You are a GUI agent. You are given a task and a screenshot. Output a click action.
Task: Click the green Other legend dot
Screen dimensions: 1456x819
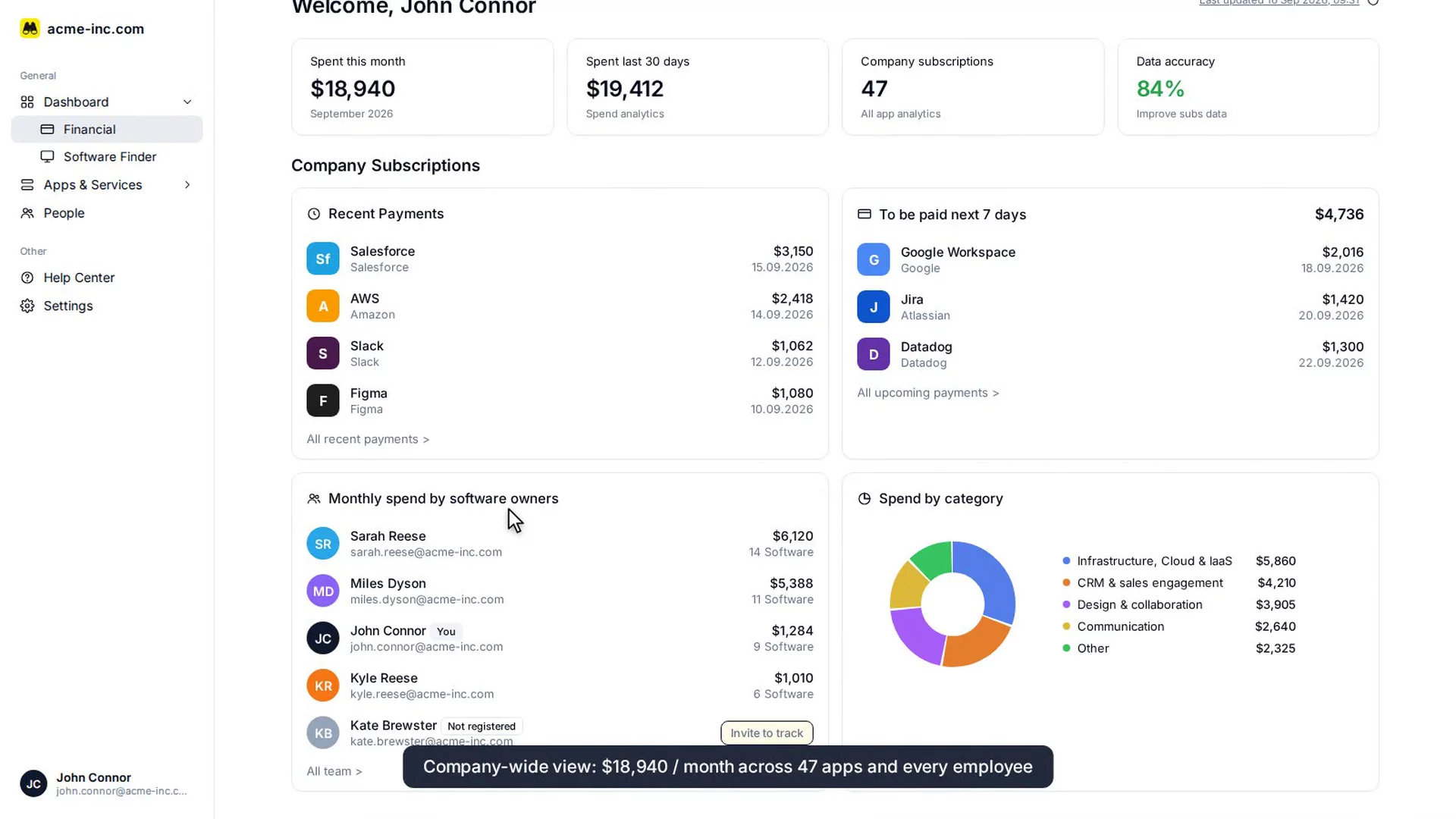click(1066, 648)
